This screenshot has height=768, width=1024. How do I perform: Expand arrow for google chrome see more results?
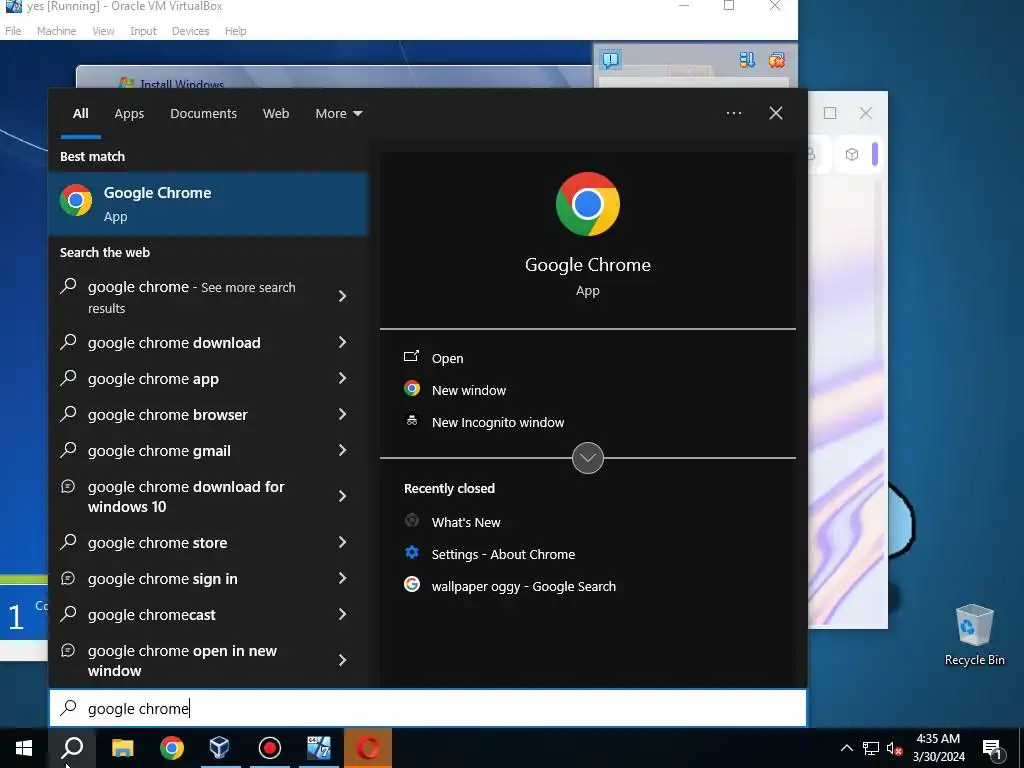point(342,296)
